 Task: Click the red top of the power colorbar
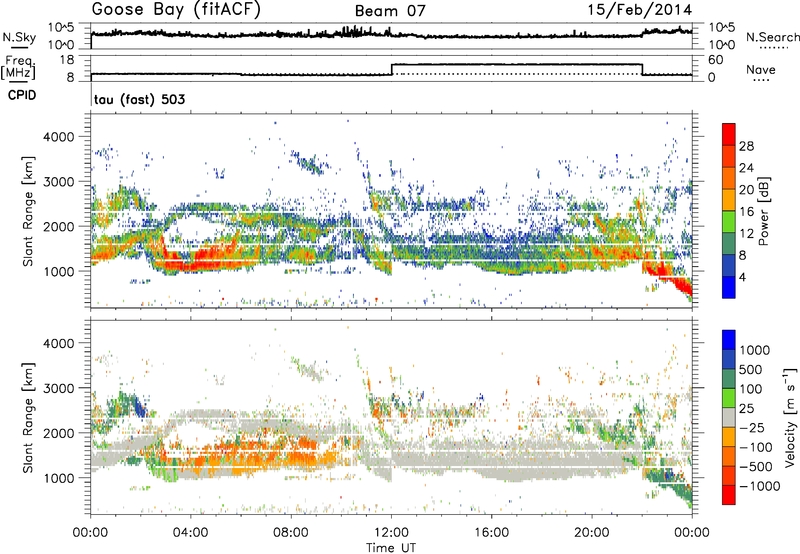pyautogui.click(x=729, y=134)
